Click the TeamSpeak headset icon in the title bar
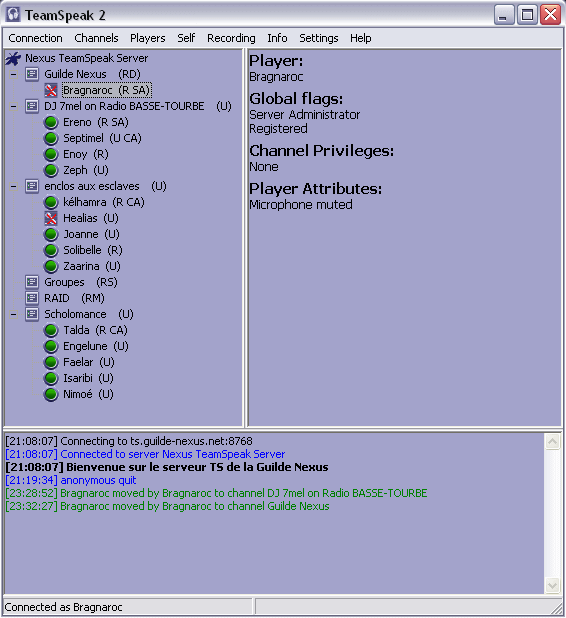Screen dimensions: 566x618 coord(13,15)
